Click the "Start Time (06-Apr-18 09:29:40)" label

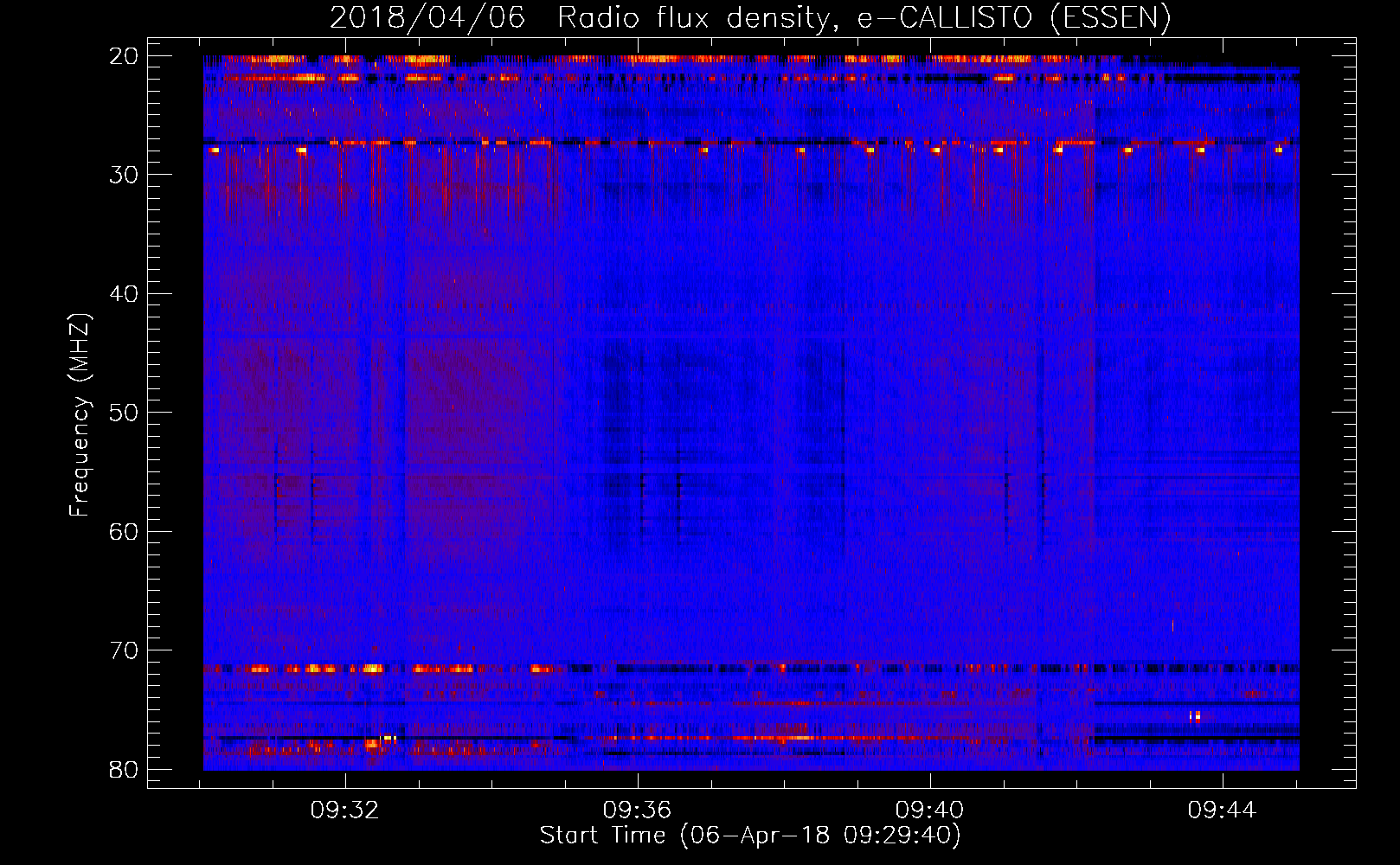point(750,836)
